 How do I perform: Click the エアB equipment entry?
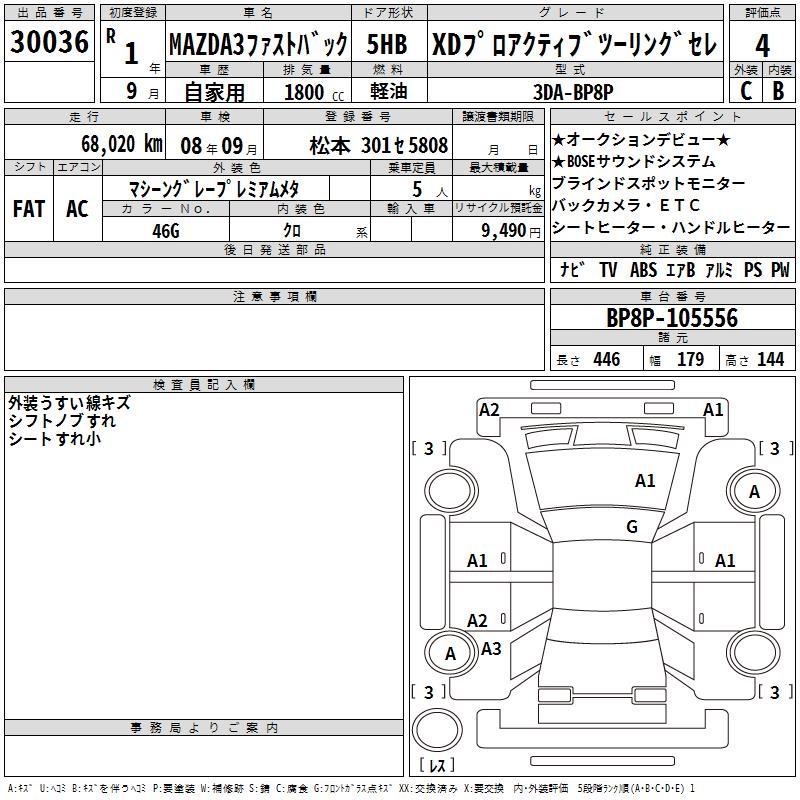point(681,269)
